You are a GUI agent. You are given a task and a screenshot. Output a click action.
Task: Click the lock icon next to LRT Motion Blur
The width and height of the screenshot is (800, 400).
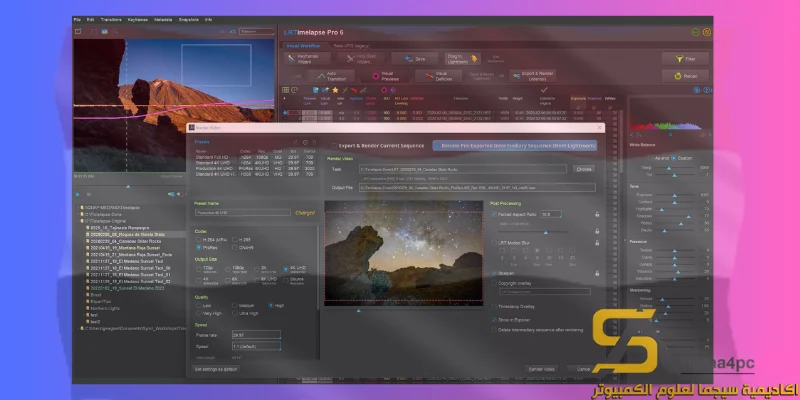(597, 243)
